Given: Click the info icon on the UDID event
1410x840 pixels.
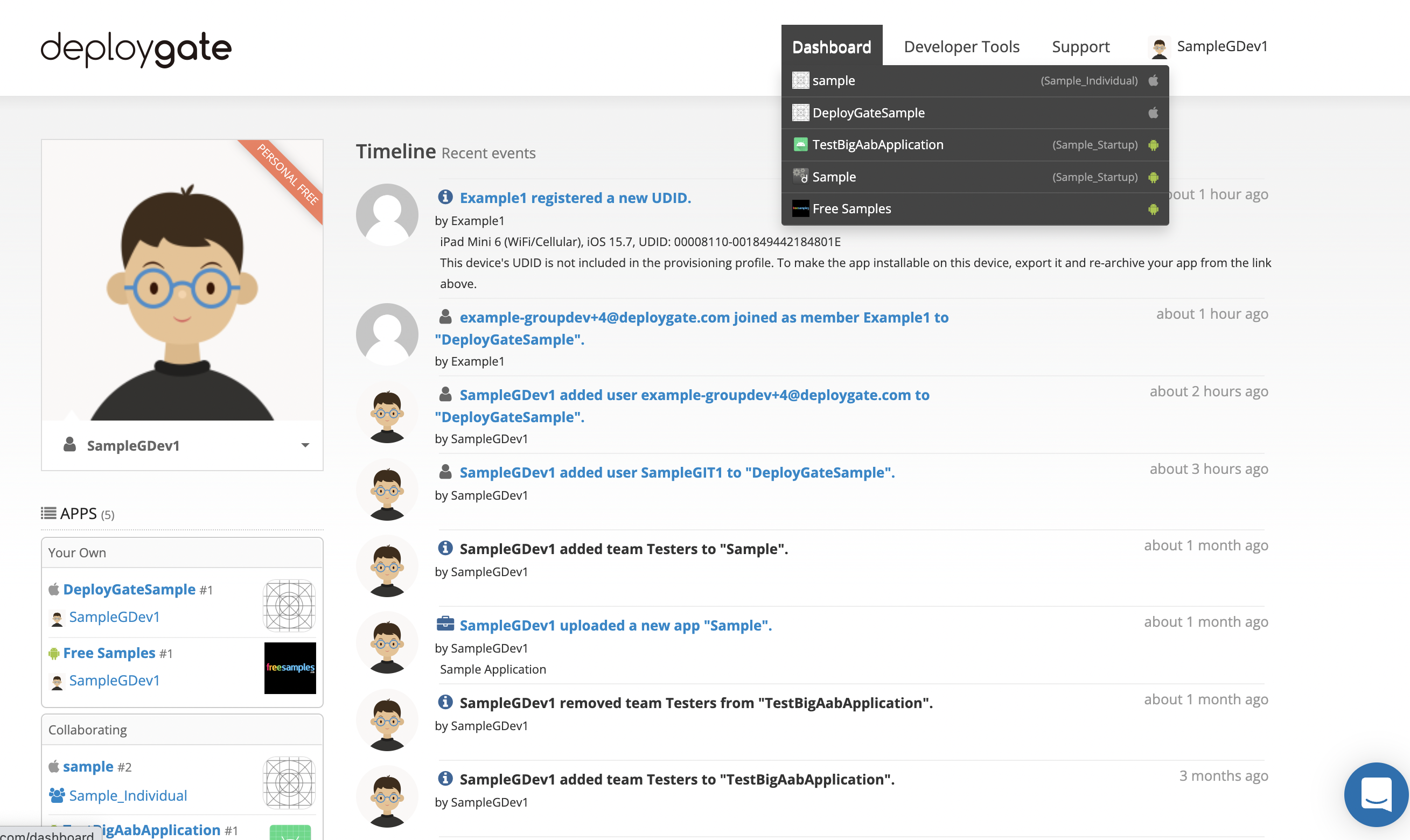Looking at the screenshot, I should (445, 197).
